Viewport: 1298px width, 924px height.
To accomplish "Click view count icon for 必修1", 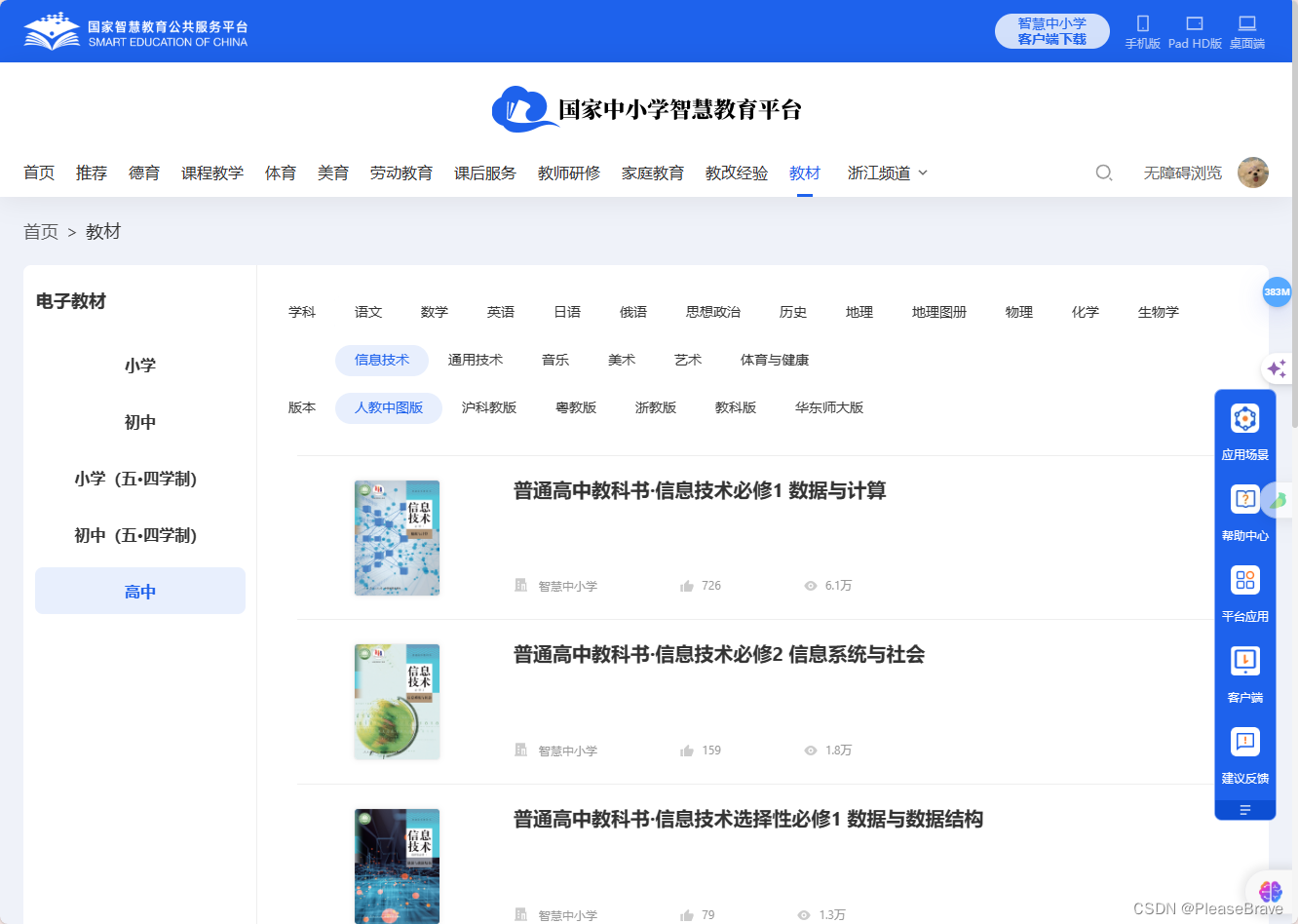I will point(811,586).
